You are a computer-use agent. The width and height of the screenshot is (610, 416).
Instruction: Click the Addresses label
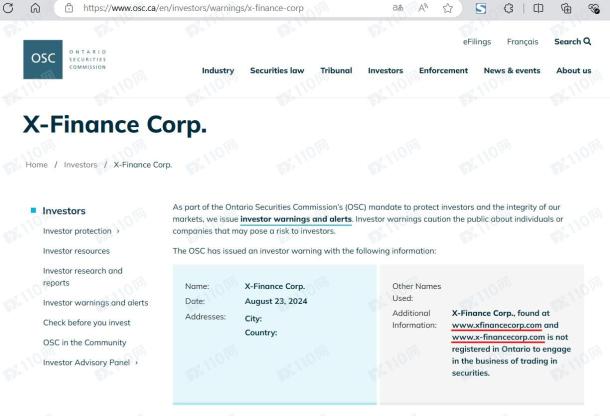[205, 317]
